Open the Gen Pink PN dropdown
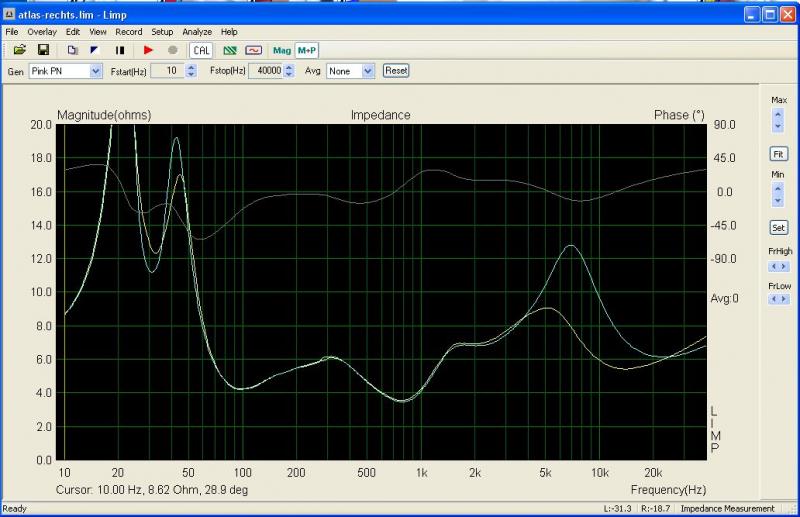Screen dimensions: 800x517 click(x=96, y=71)
